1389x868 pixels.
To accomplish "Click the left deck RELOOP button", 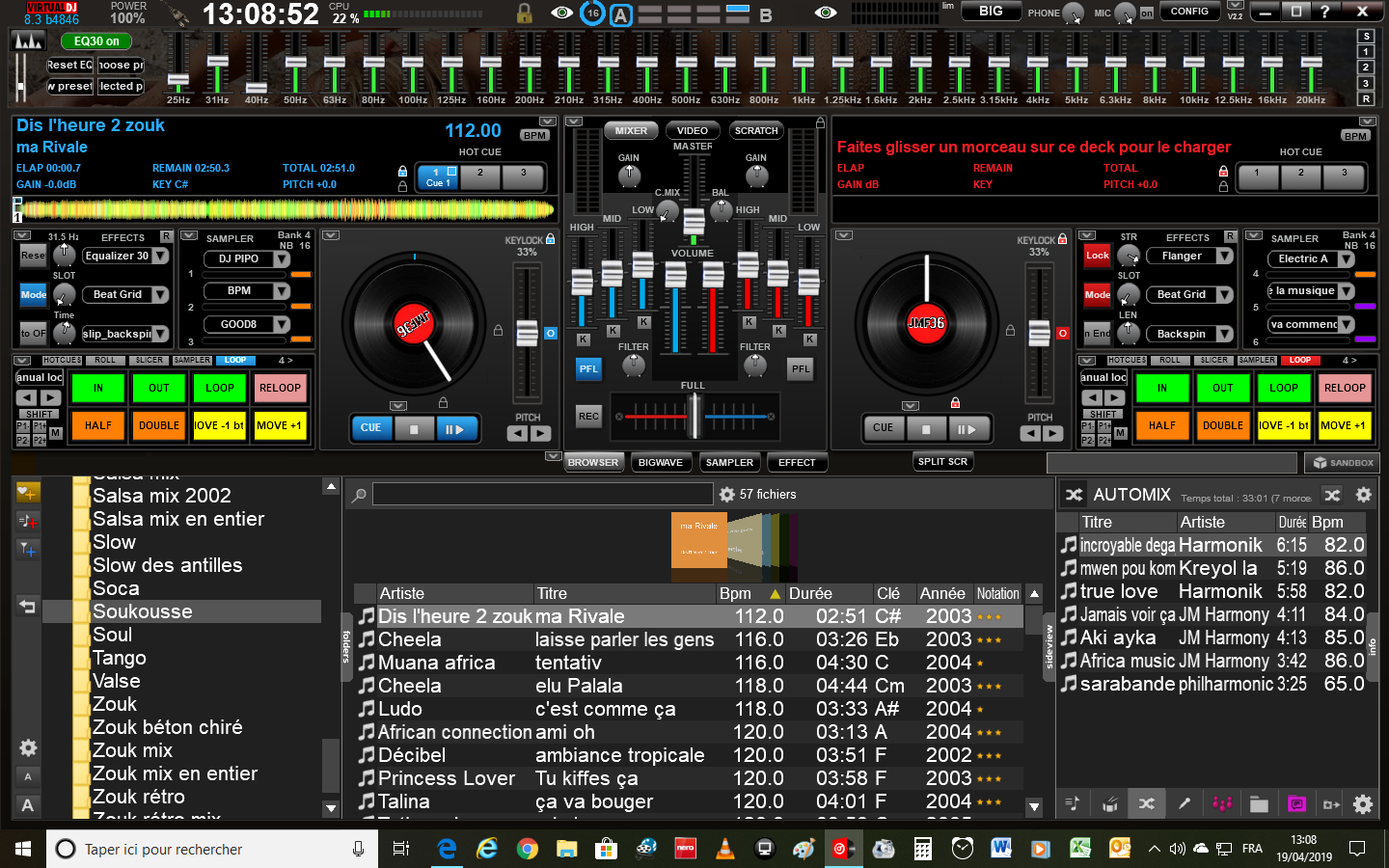I will click(x=280, y=388).
